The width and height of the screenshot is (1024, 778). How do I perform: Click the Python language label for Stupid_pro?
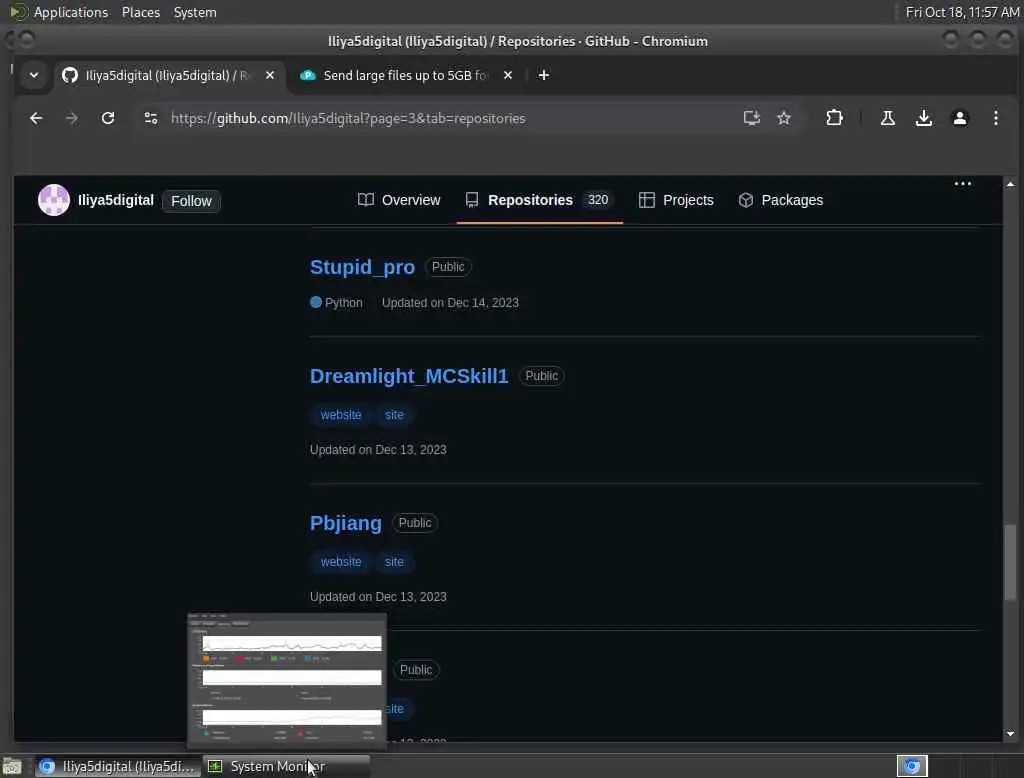336,302
